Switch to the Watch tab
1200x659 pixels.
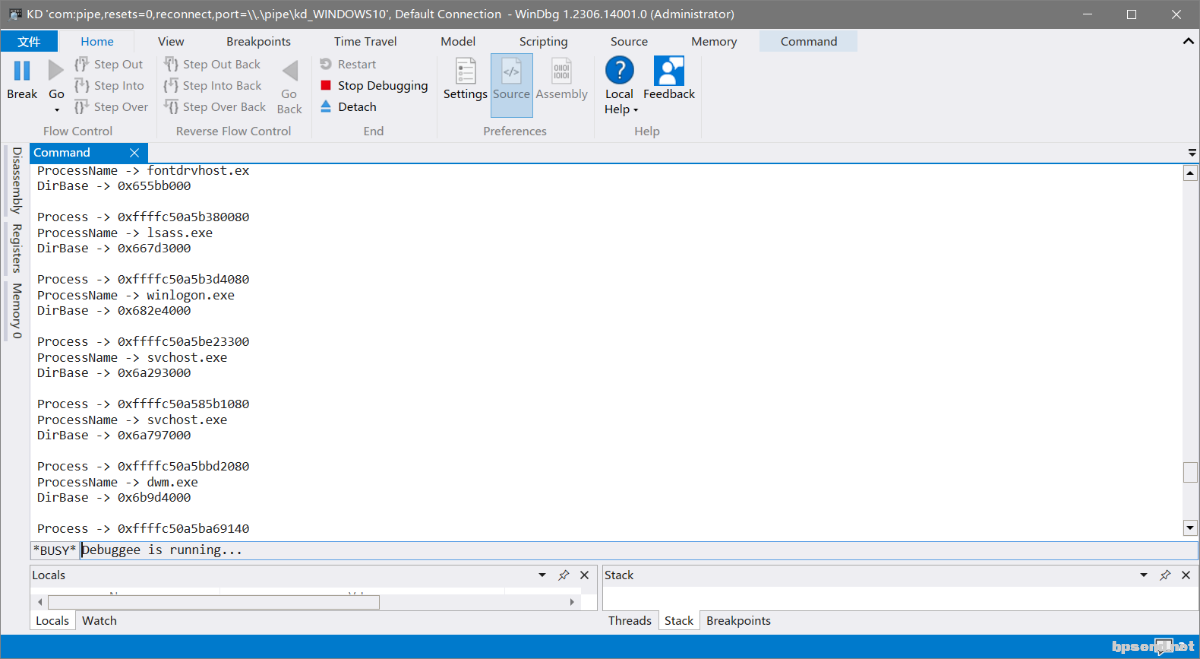tap(99, 621)
